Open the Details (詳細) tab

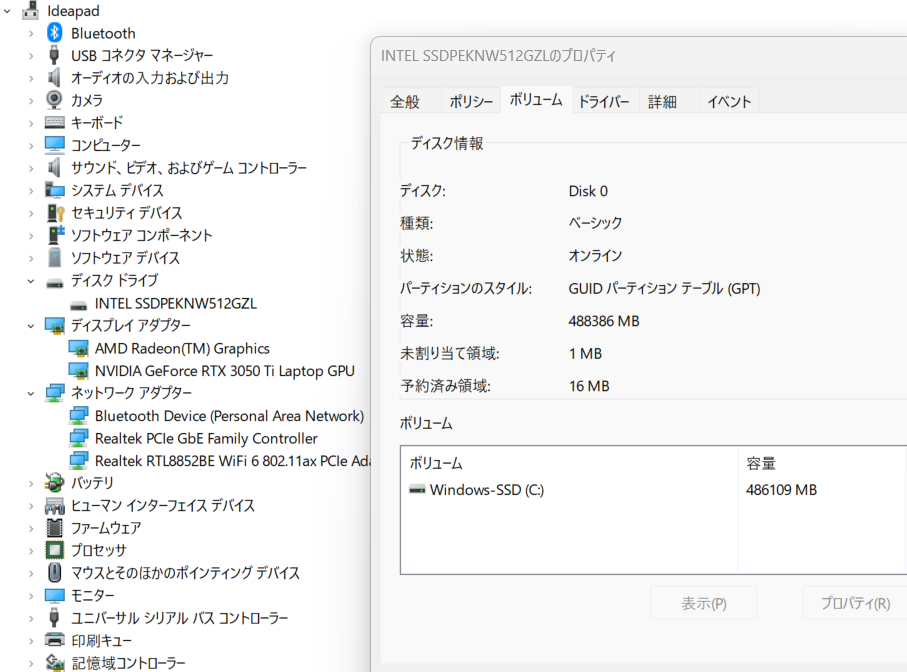point(662,102)
